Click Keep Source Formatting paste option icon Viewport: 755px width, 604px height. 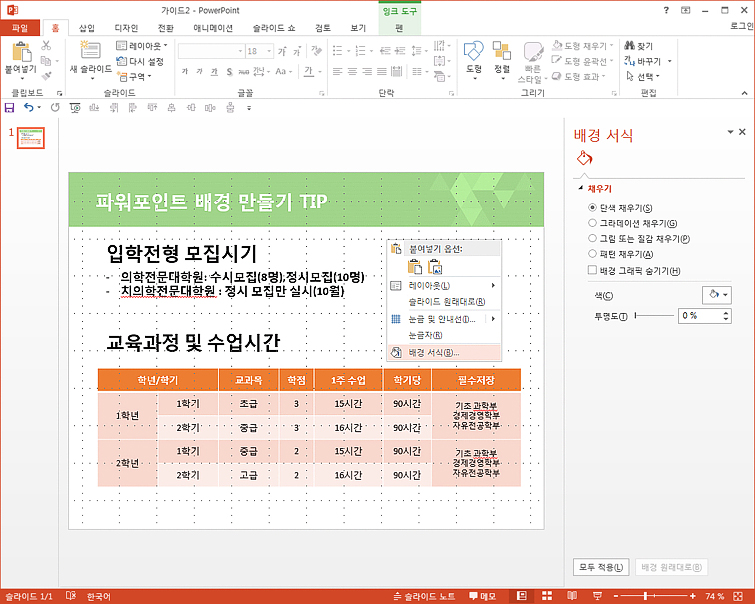tap(415, 266)
